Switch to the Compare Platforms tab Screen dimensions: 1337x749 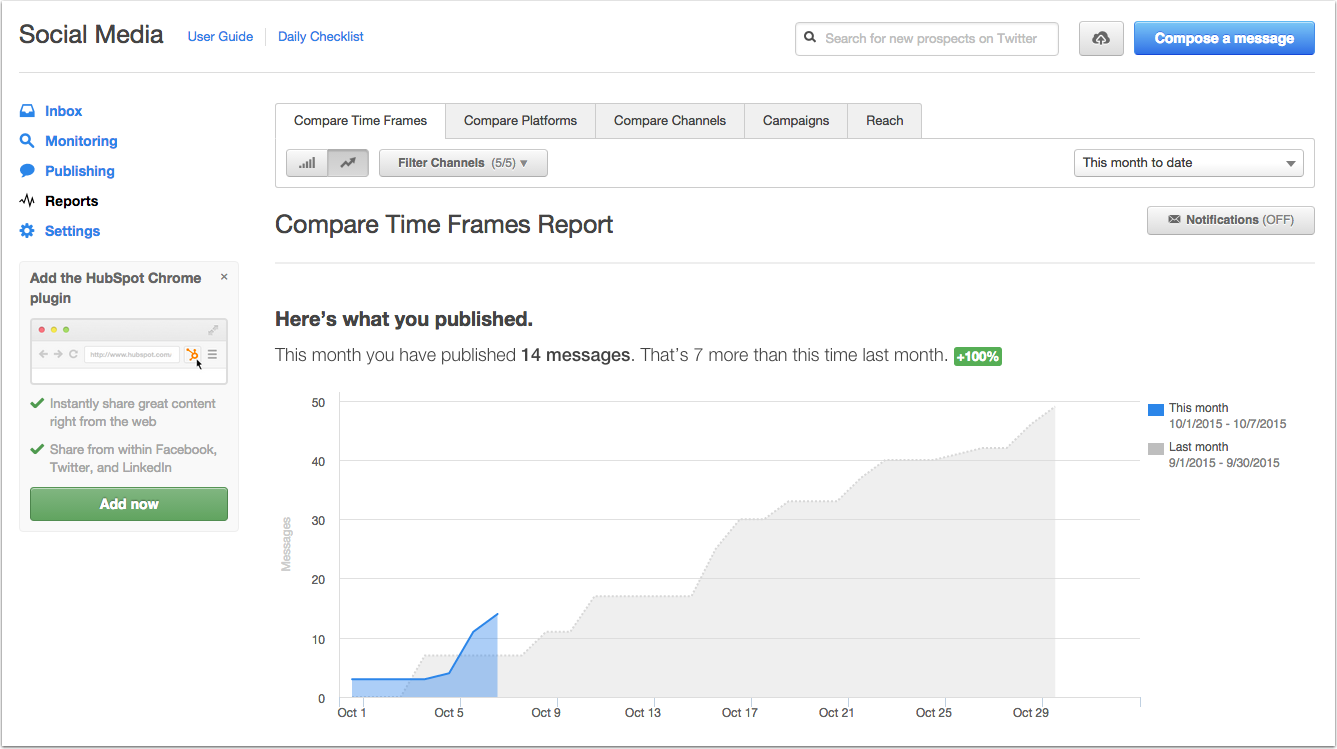[x=520, y=121]
